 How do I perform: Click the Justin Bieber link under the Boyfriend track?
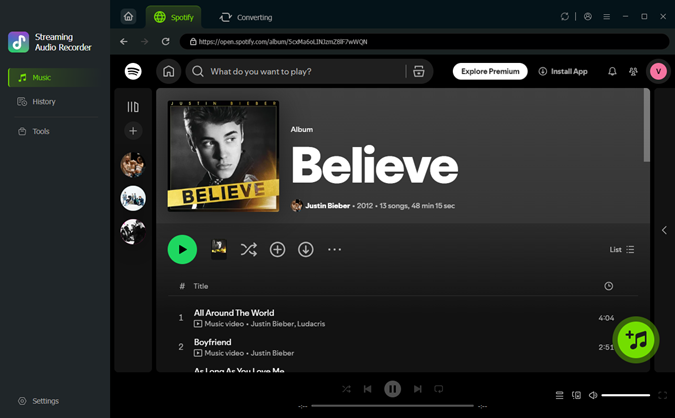click(x=272, y=353)
